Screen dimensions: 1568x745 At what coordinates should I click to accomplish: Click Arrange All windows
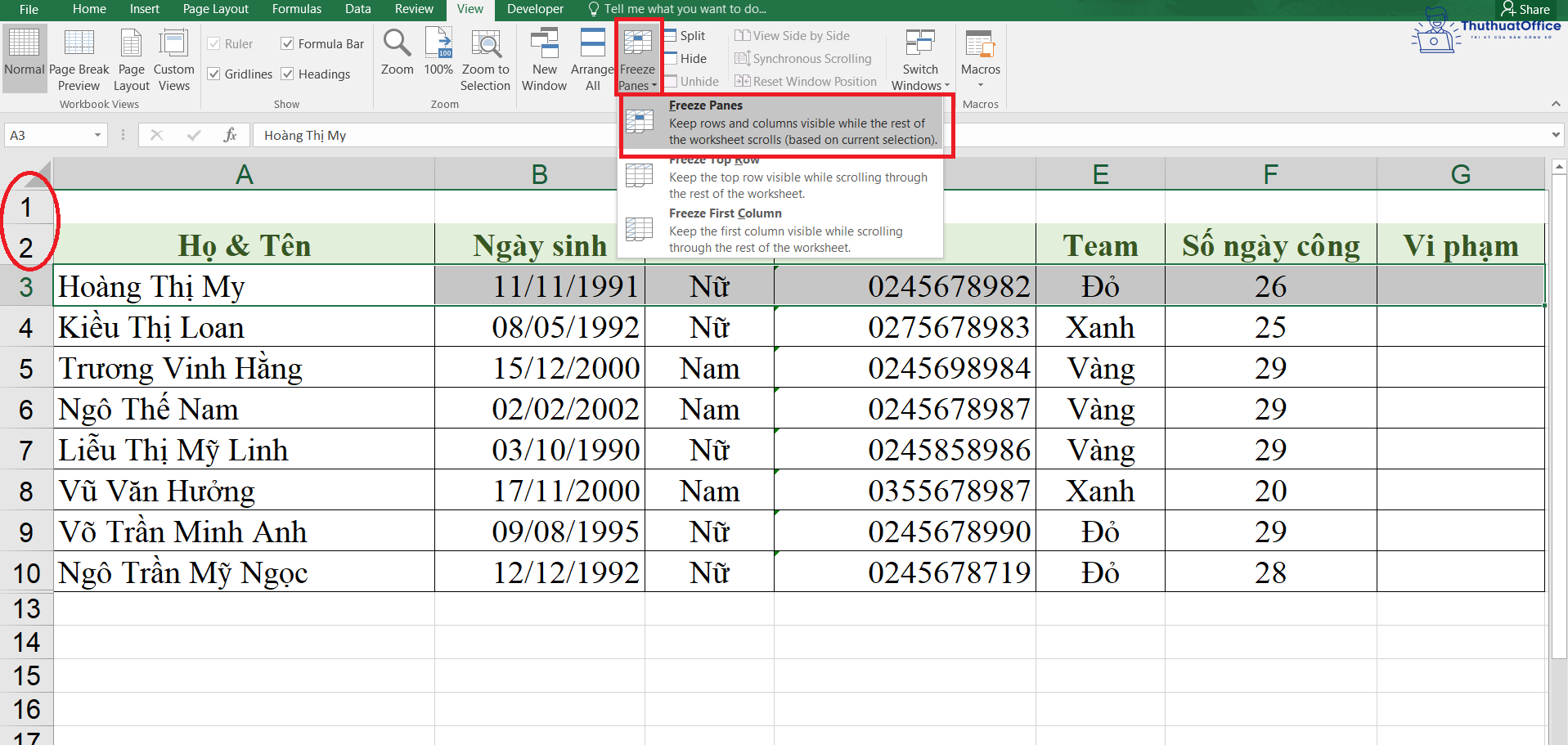592,57
